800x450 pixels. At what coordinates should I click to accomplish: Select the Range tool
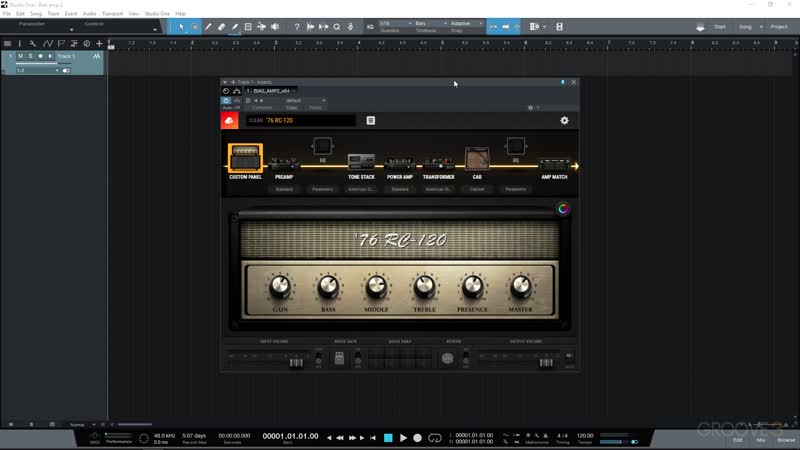click(x=195, y=27)
